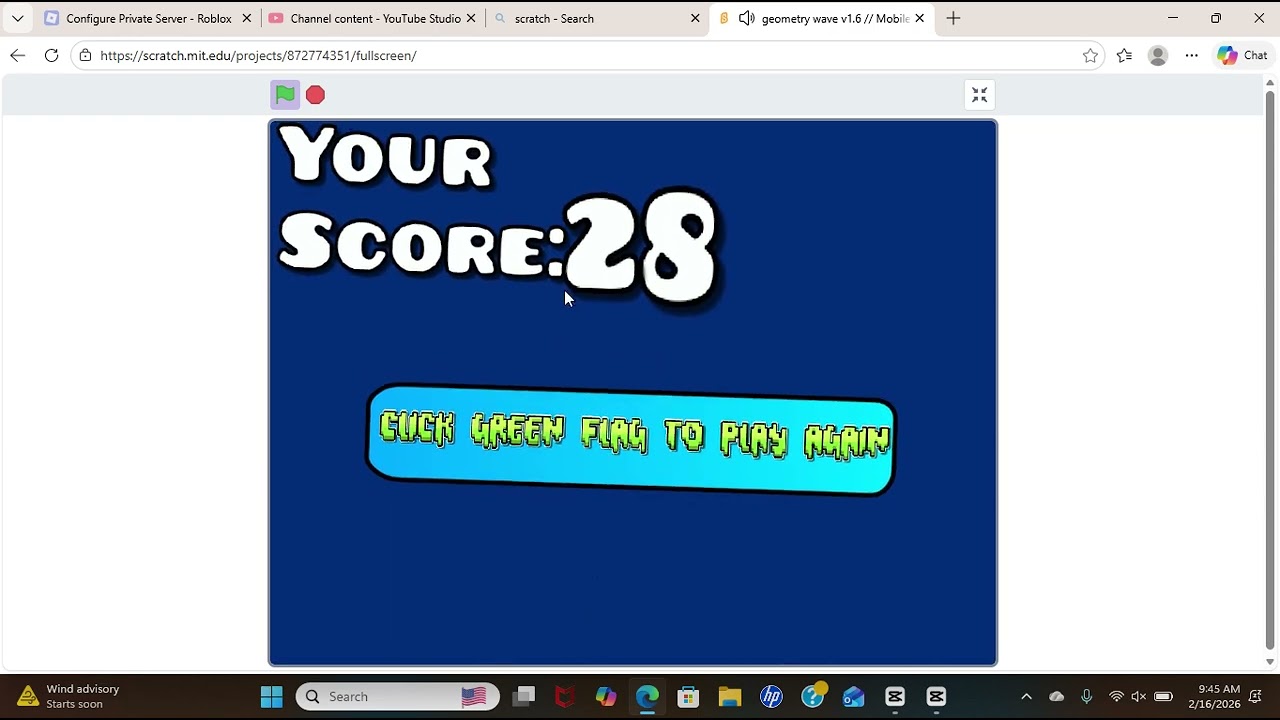Open the clock and date calendar

click(1214, 697)
